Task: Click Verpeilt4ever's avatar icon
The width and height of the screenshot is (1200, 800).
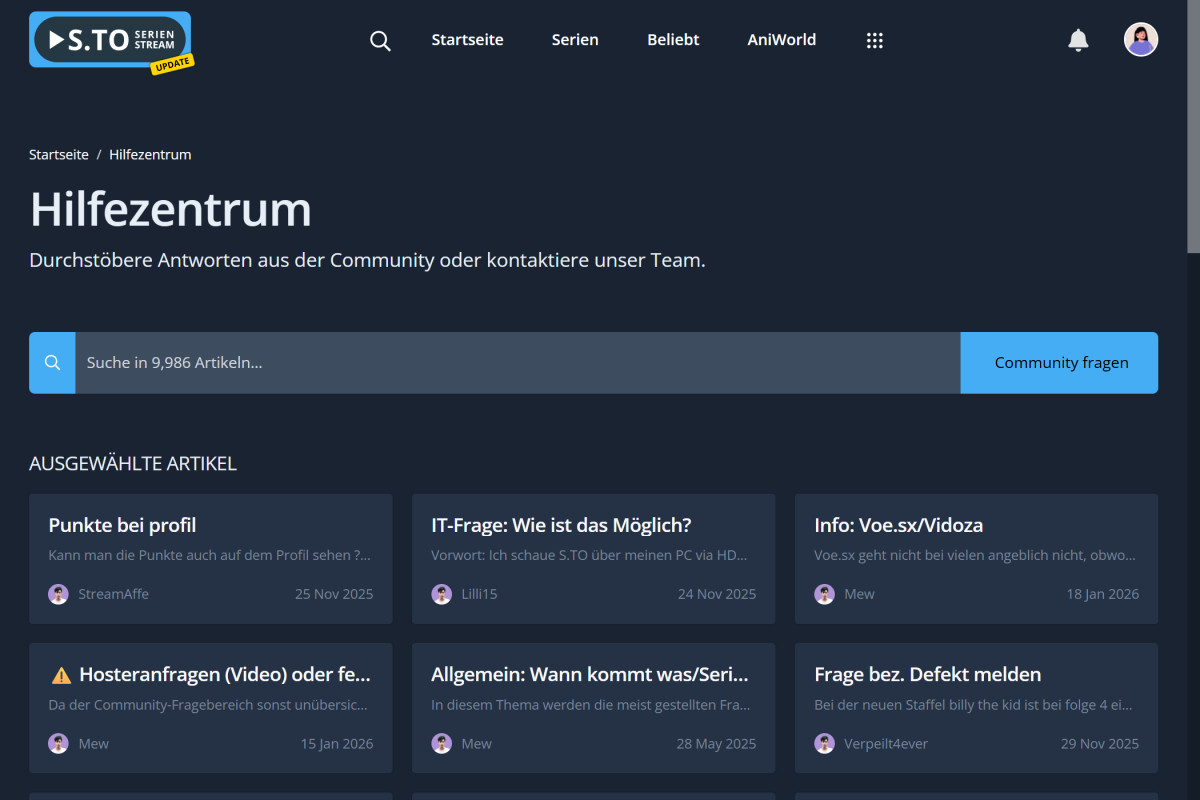Action: coord(824,744)
